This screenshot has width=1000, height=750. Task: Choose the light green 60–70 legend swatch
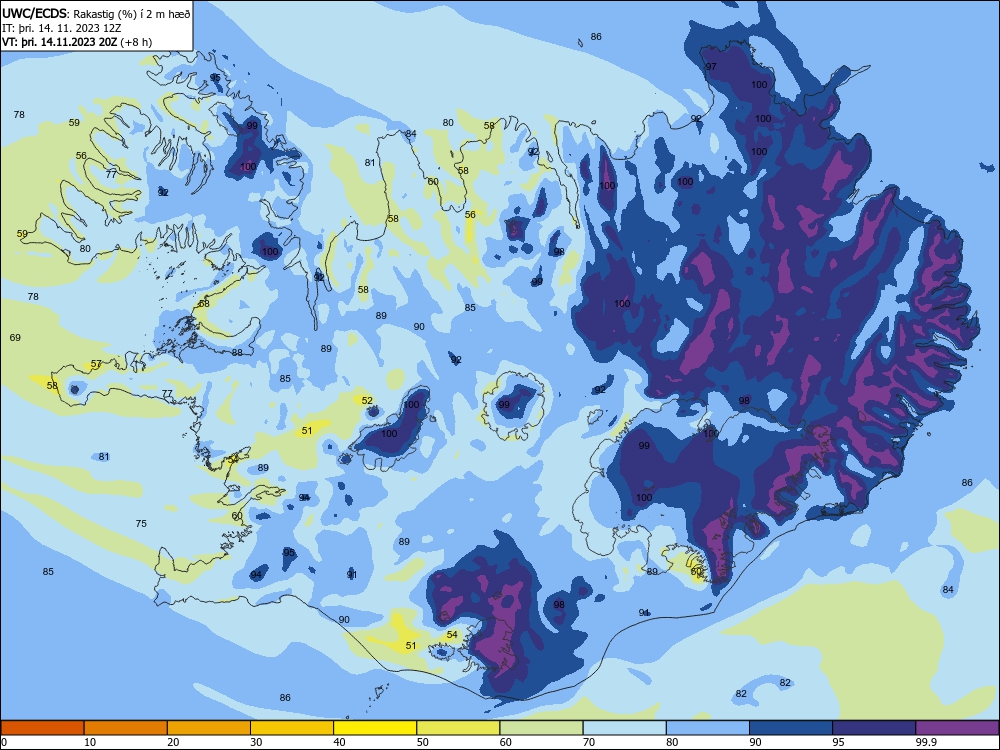coord(541,728)
